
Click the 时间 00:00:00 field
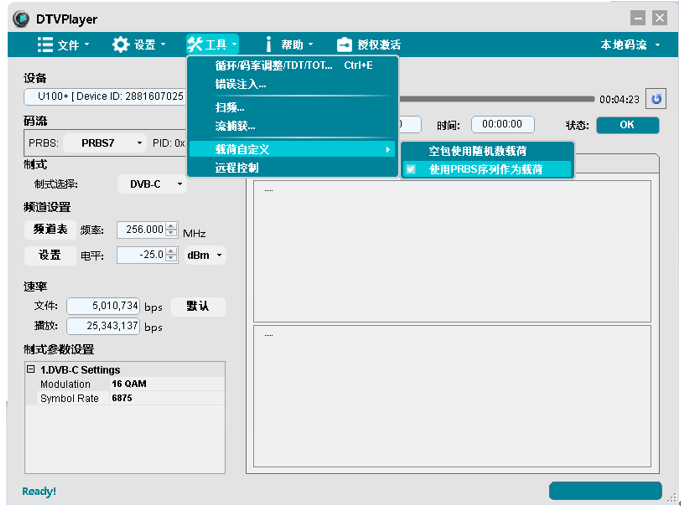[x=502, y=124]
